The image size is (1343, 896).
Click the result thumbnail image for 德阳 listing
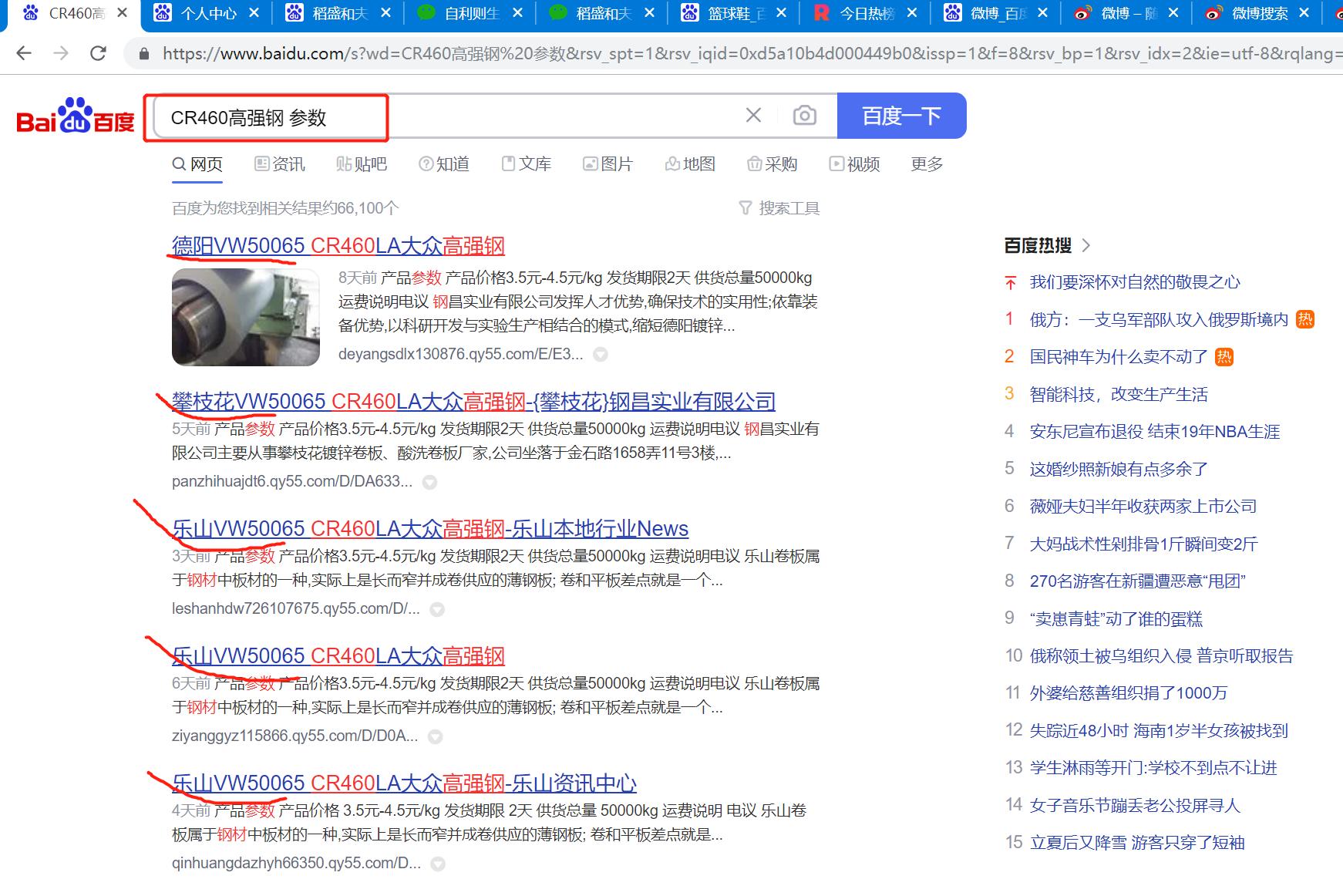pos(244,317)
